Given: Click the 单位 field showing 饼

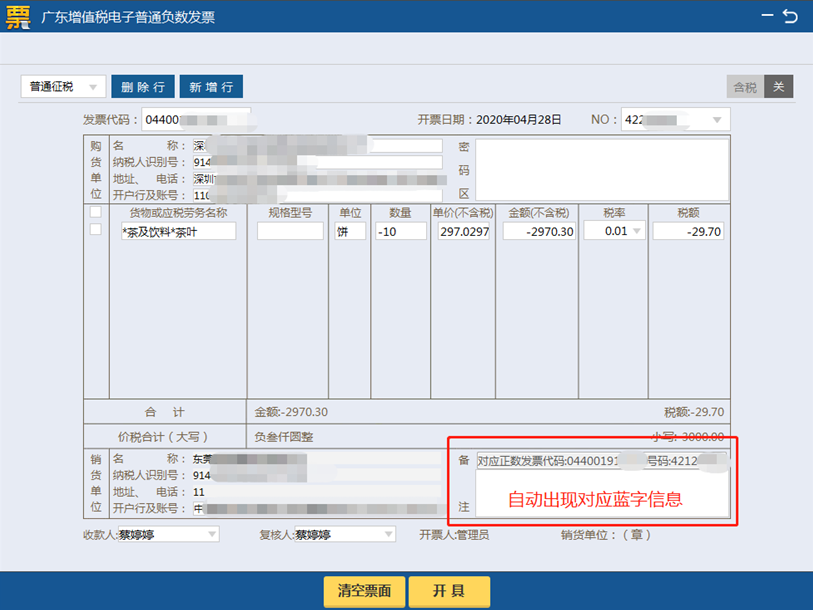Looking at the screenshot, I should (350, 231).
